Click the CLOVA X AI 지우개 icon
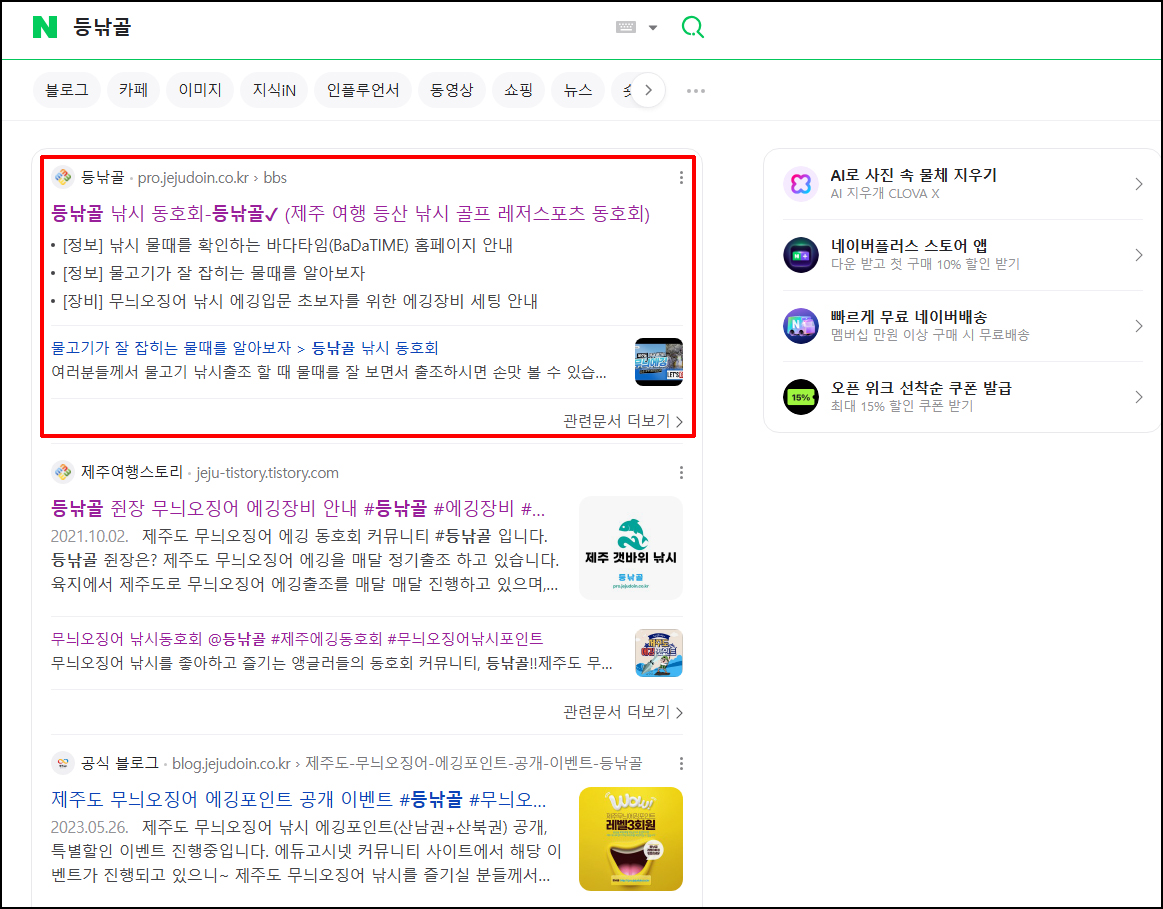Screen dimensions: 1163x909 [801, 184]
